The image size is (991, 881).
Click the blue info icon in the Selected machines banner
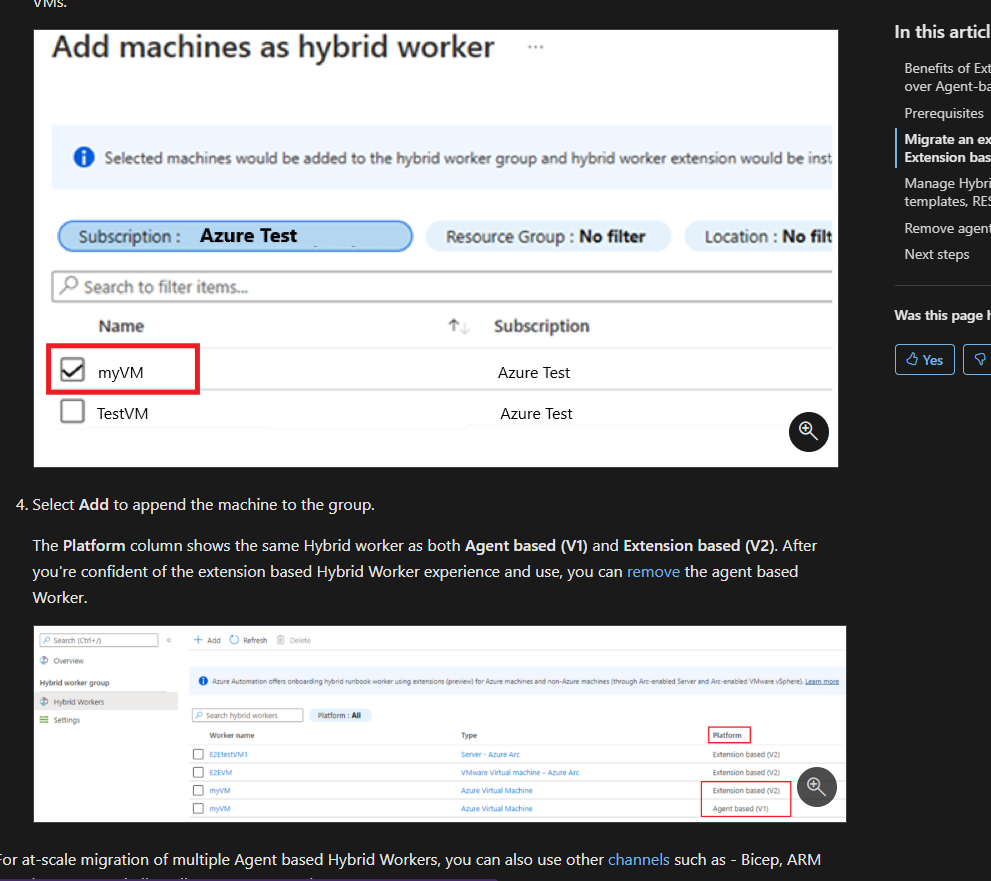[x=84, y=157]
